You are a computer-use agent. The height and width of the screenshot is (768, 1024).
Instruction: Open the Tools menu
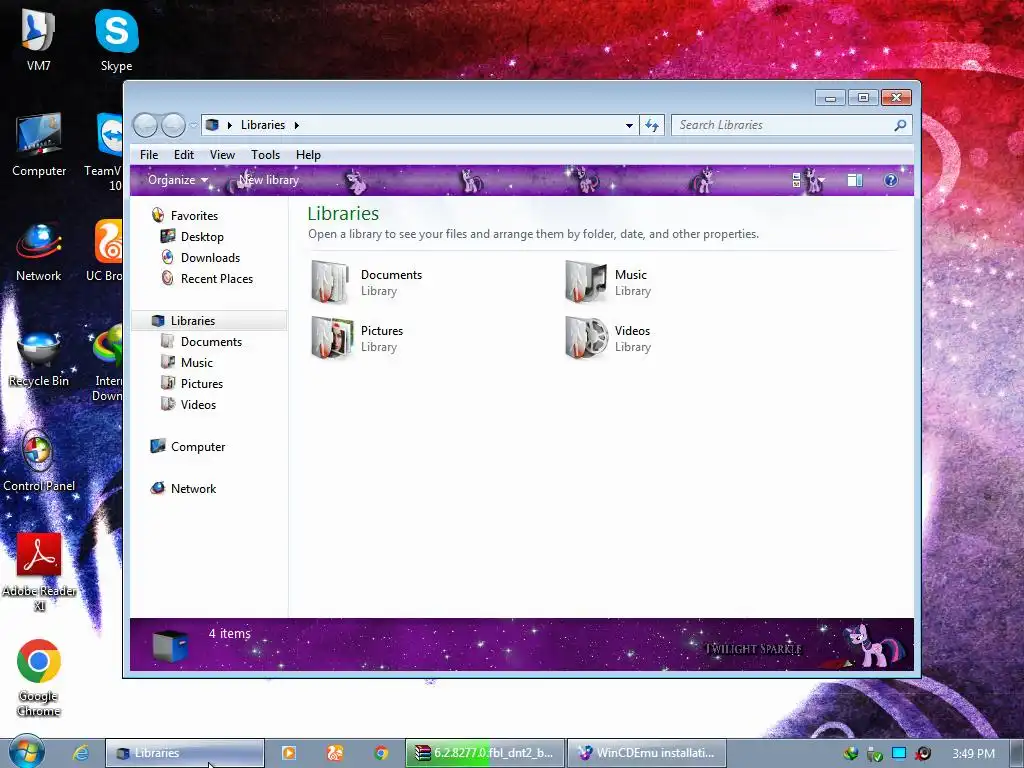tap(265, 155)
